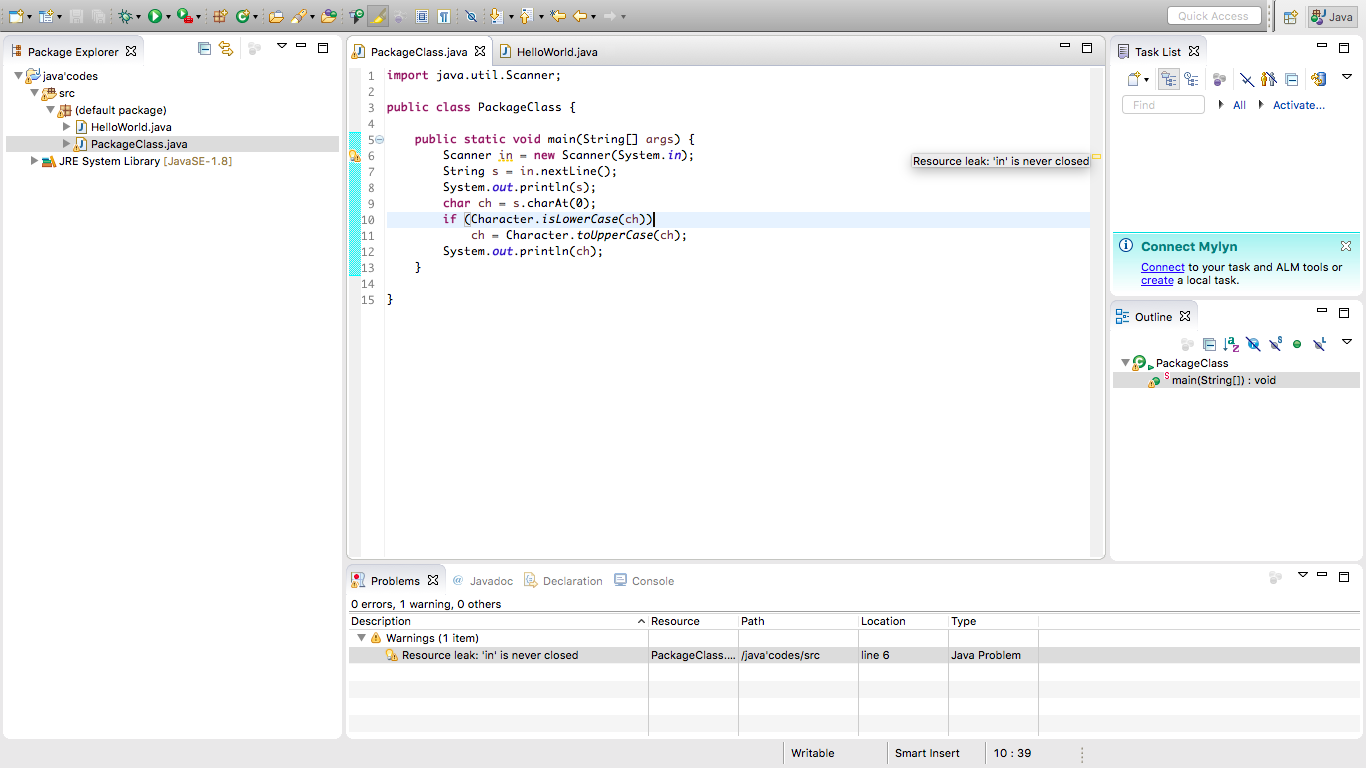
Task: Go to Previous Annotation
Action: point(526,16)
